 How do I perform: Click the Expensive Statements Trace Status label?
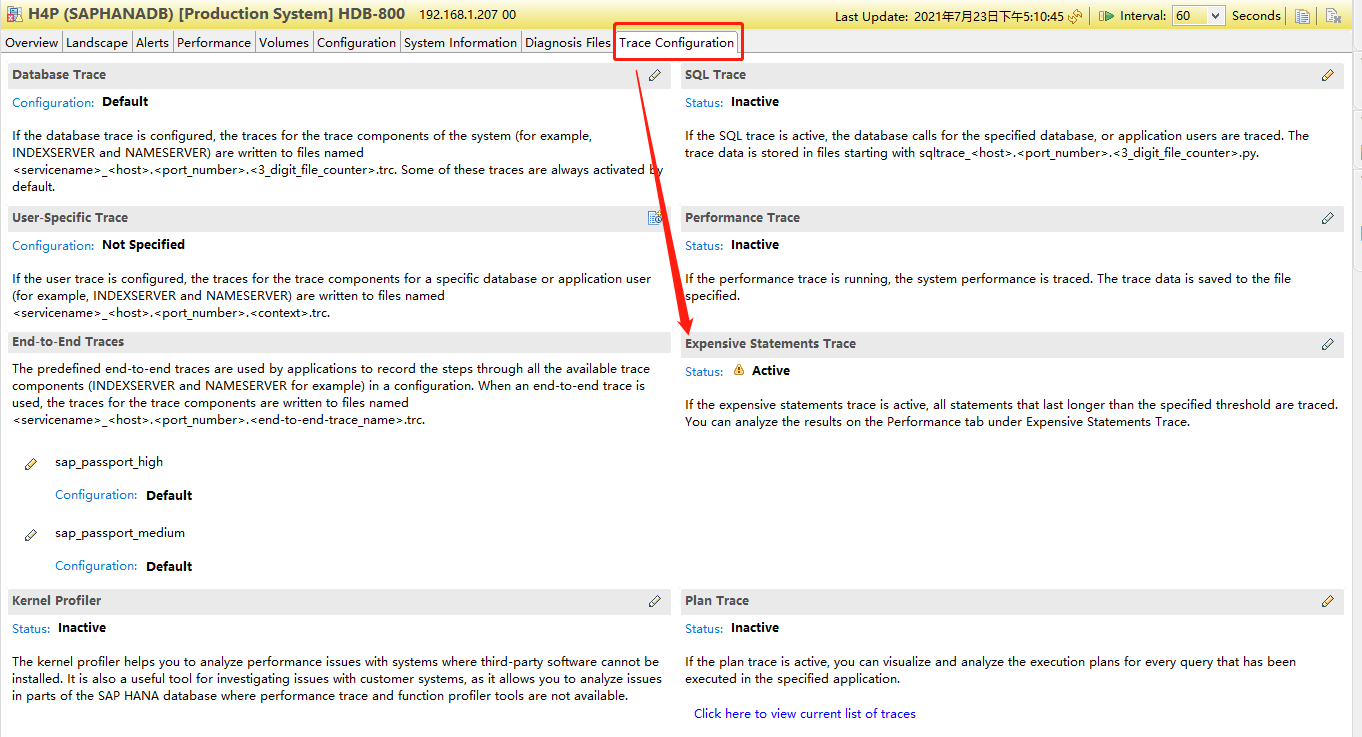(x=704, y=372)
